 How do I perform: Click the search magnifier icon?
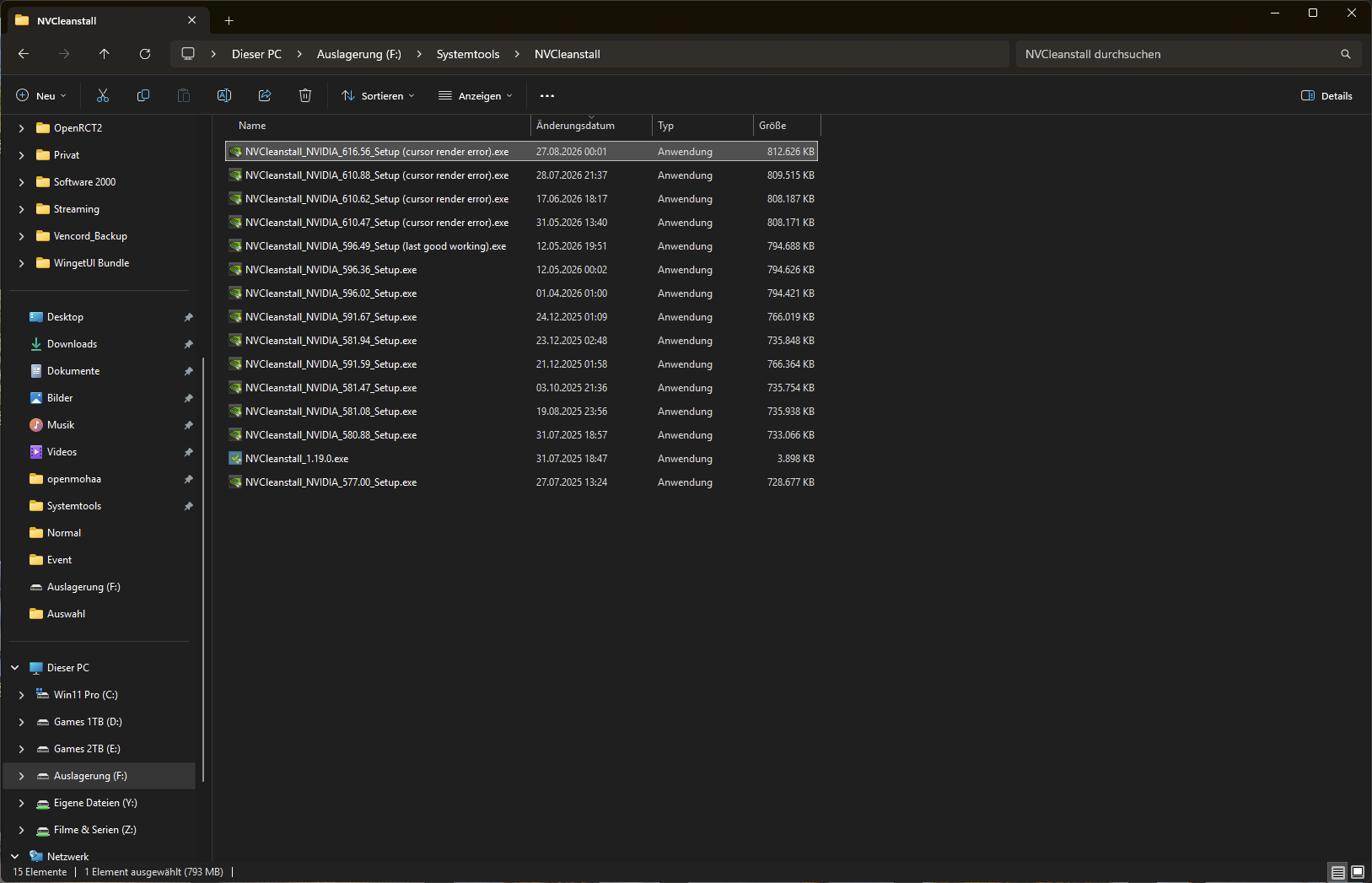tap(1346, 54)
